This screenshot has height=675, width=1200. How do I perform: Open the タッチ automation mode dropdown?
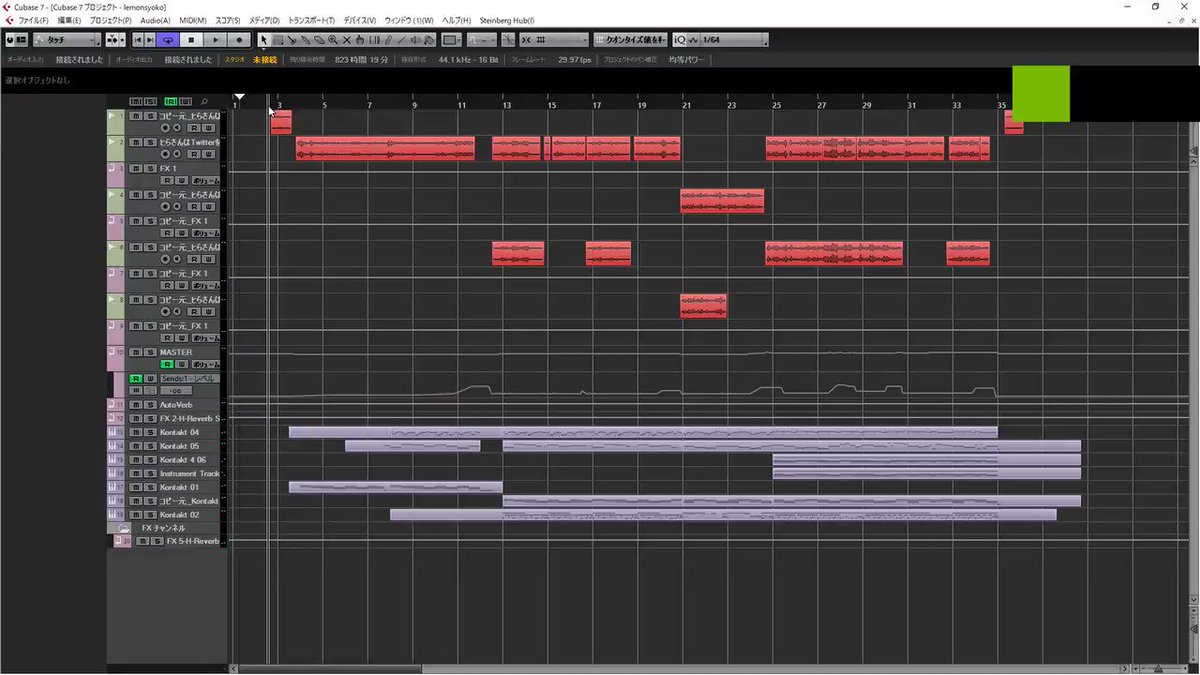66,40
